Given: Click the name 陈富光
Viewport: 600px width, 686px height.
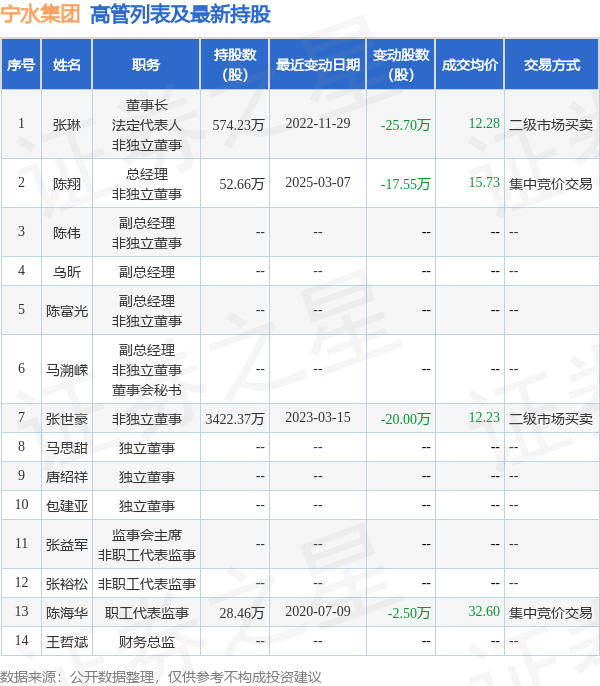Looking at the screenshot, I should (x=67, y=311).
